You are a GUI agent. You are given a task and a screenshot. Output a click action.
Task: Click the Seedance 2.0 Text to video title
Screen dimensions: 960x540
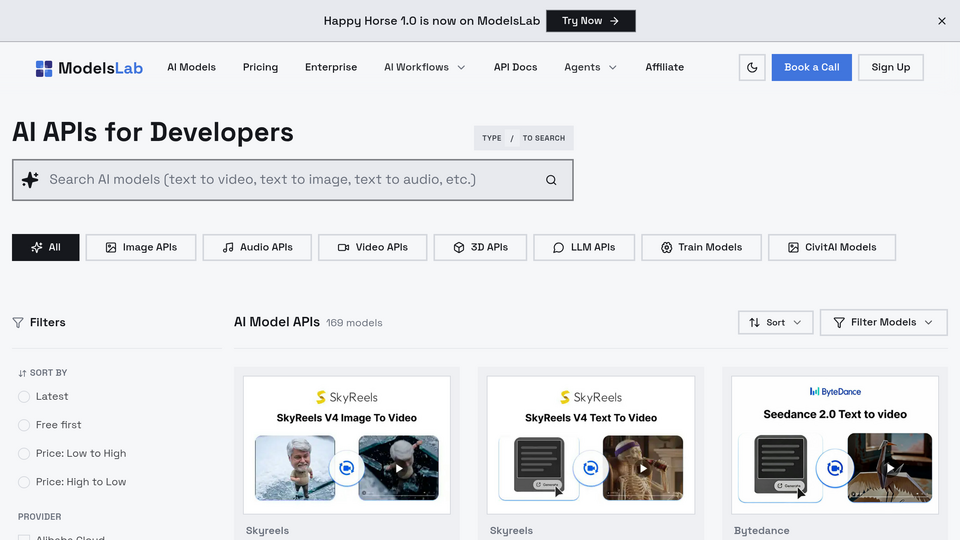(x=835, y=414)
